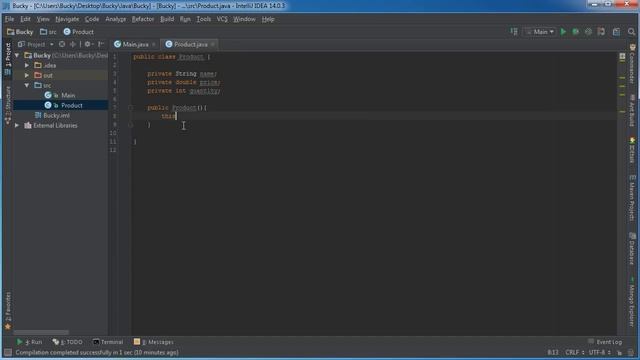
Task: Open the Refactor menu
Action: click(143, 19)
